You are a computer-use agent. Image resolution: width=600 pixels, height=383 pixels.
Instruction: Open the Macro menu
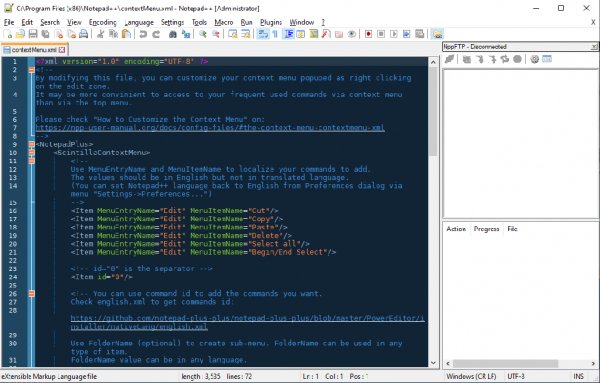point(223,22)
